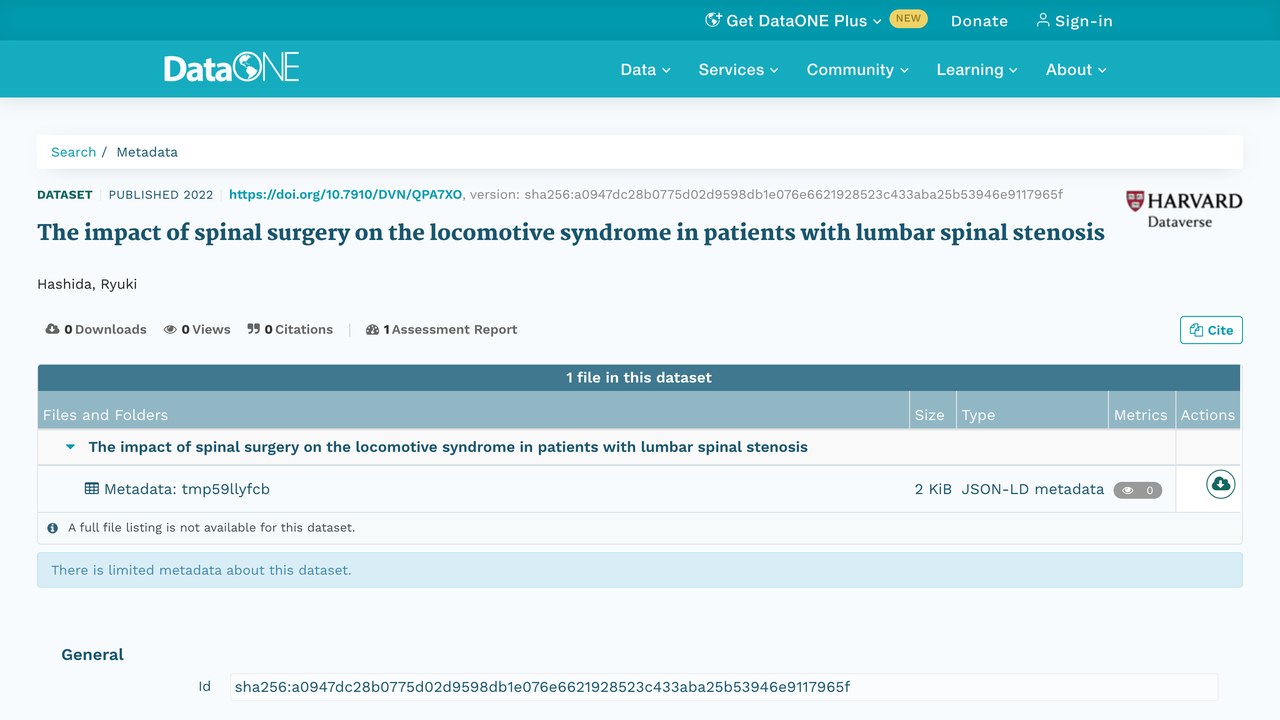The image size is (1280, 720).
Task: Click the eye icon next to Views
Action: coord(170,329)
